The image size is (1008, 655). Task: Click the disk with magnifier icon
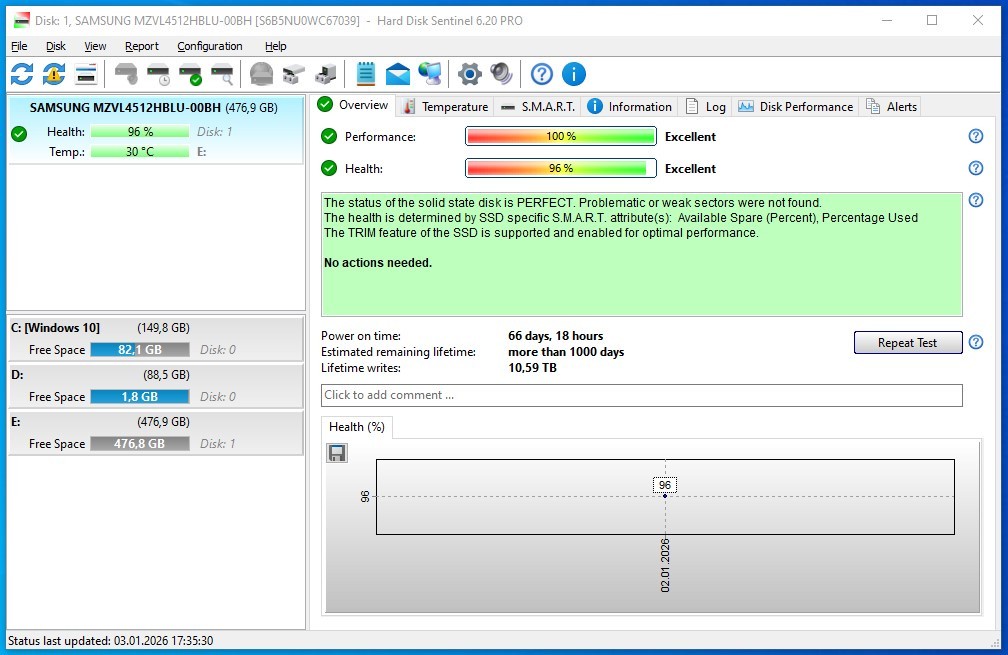pyautogui.click(x=222, y=74)
